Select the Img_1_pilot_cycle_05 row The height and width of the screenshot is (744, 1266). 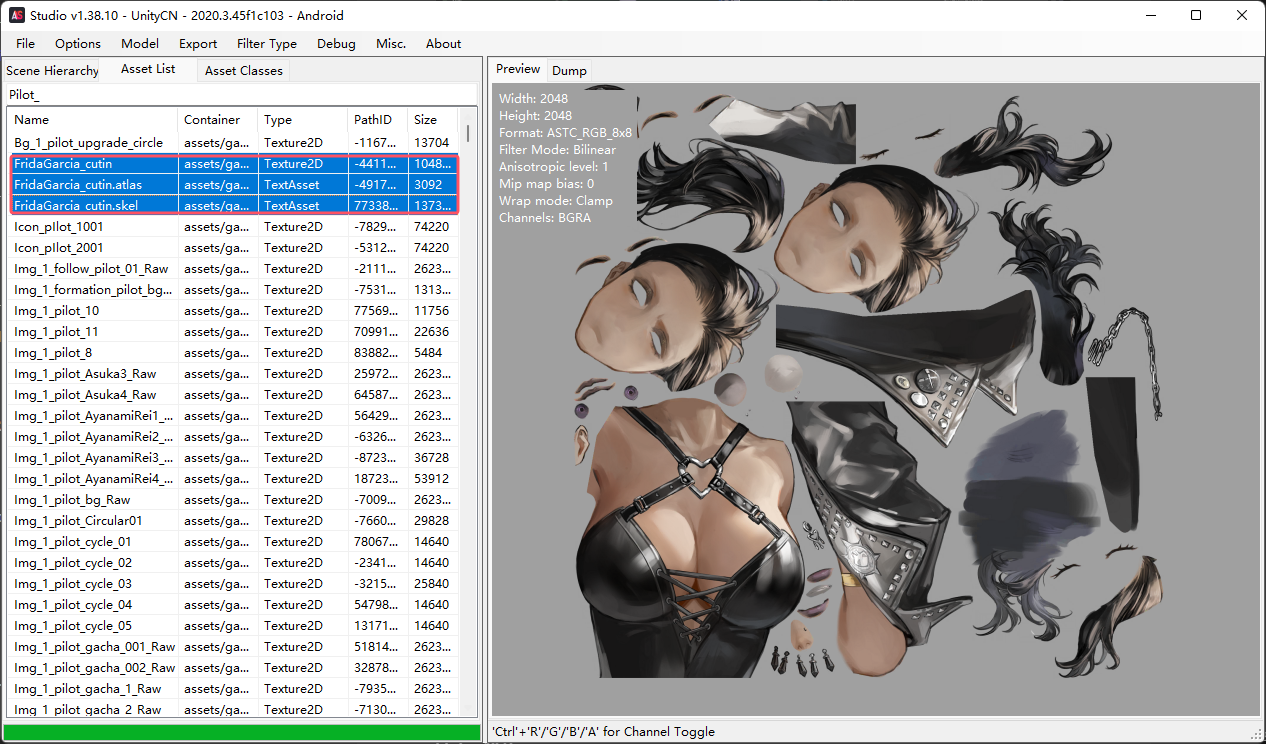click(x=233, y=626)
